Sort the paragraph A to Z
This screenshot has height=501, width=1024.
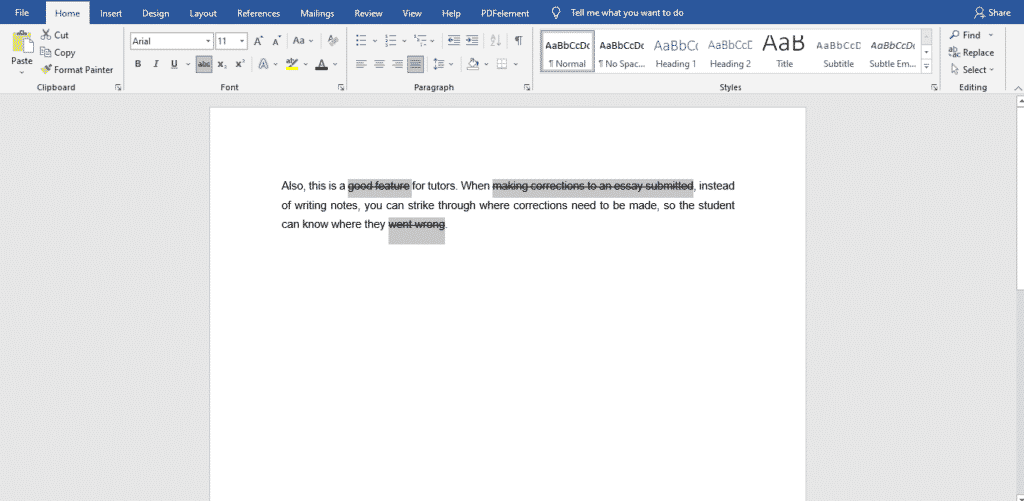496,40
